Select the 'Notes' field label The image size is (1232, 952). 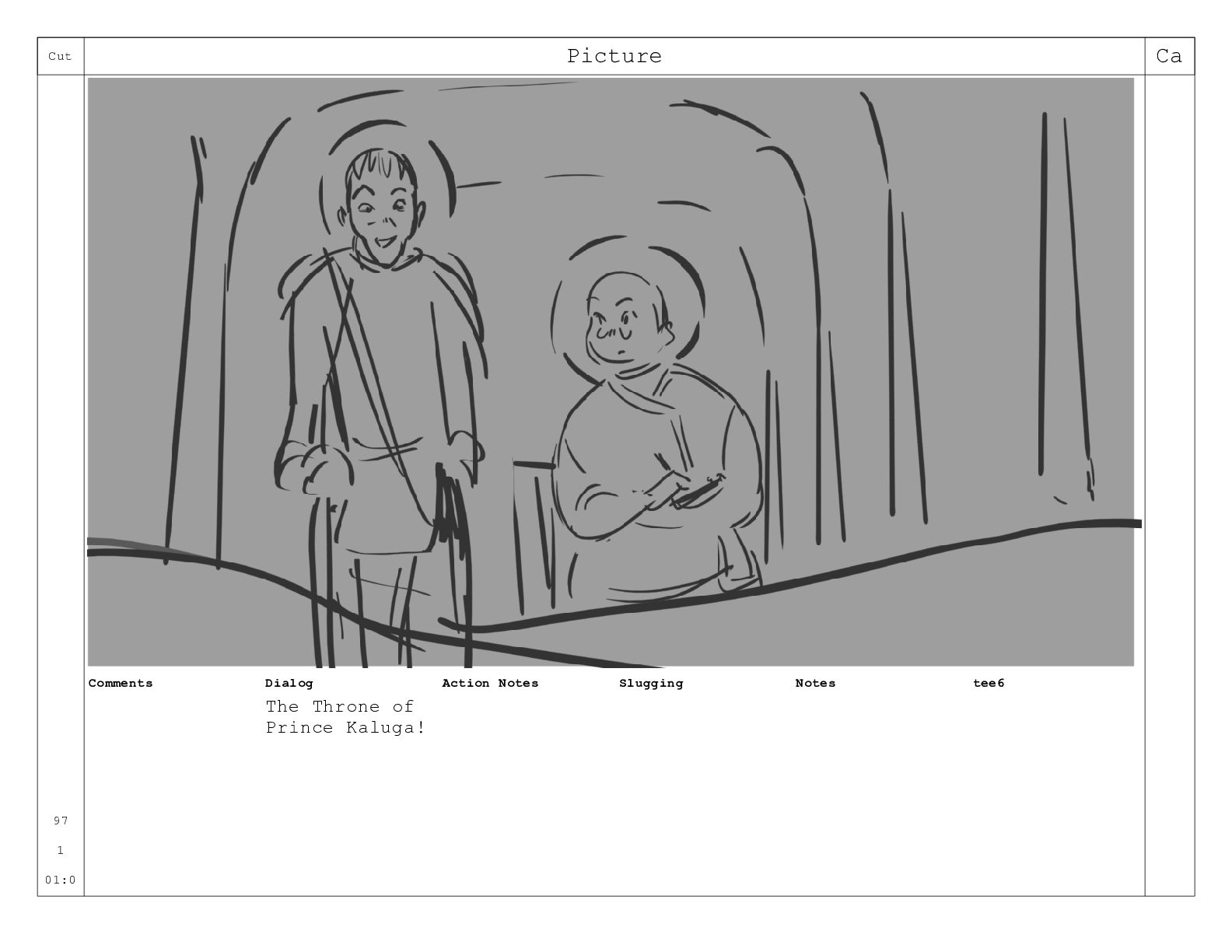click(815, 683)
